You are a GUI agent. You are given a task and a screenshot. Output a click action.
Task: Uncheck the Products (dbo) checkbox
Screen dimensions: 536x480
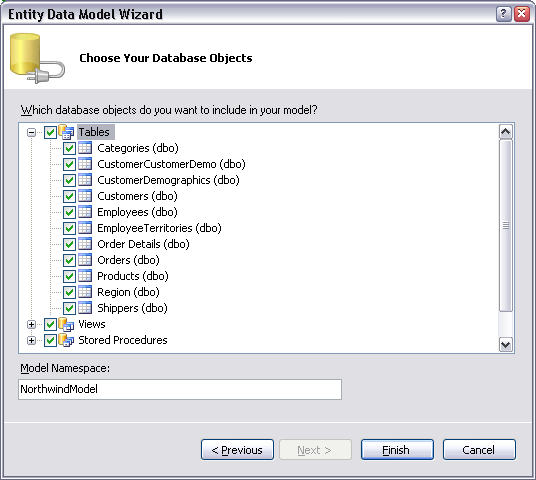[69, 276]
